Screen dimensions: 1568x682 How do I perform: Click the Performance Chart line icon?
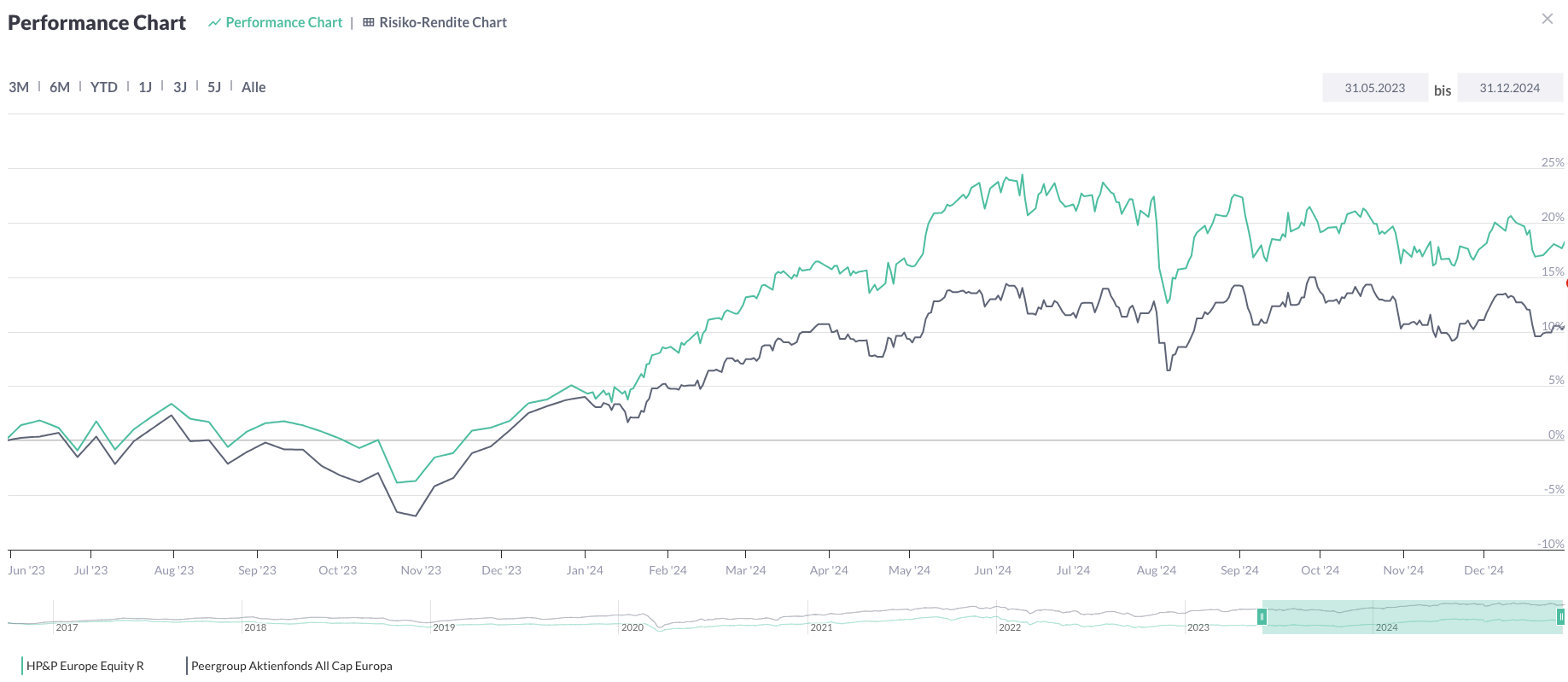point(214,23)
